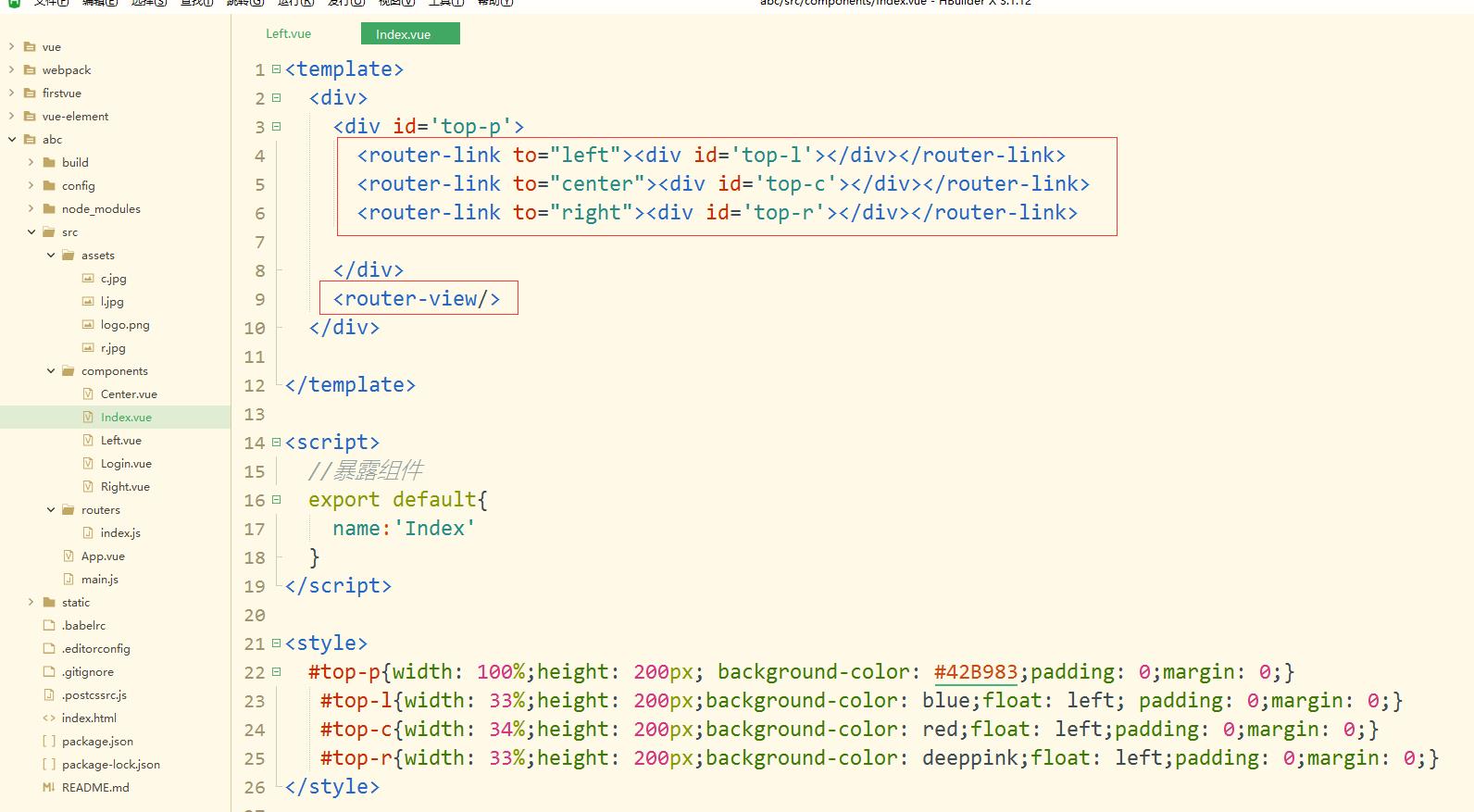The image size is (1474, 812).
Task: Click the r.jpg image file icon
Action: [88, 347]
